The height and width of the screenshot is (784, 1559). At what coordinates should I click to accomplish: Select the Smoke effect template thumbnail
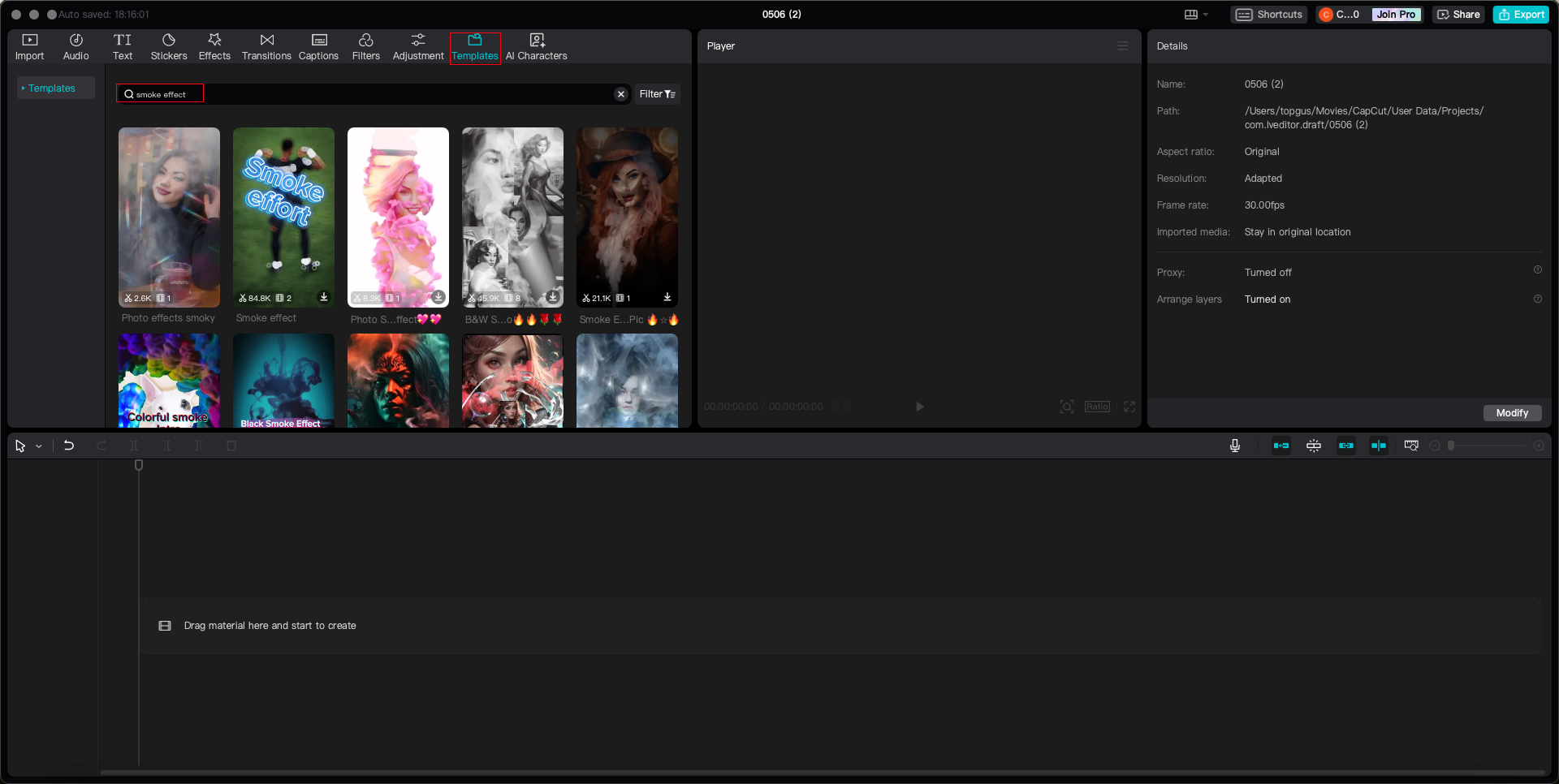pos(283,217)
